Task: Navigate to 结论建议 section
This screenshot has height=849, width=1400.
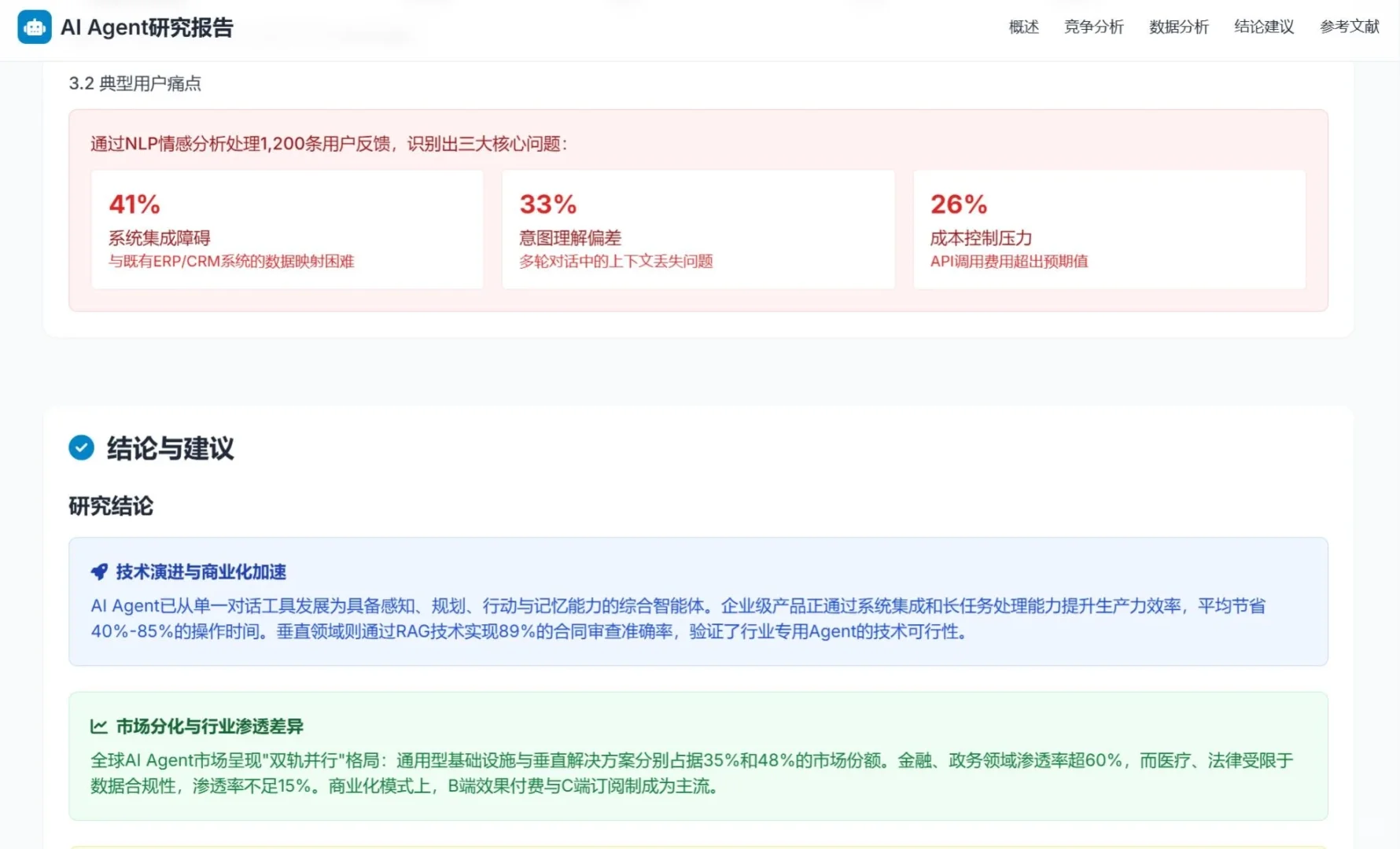Action: (x=1262, y=28)
